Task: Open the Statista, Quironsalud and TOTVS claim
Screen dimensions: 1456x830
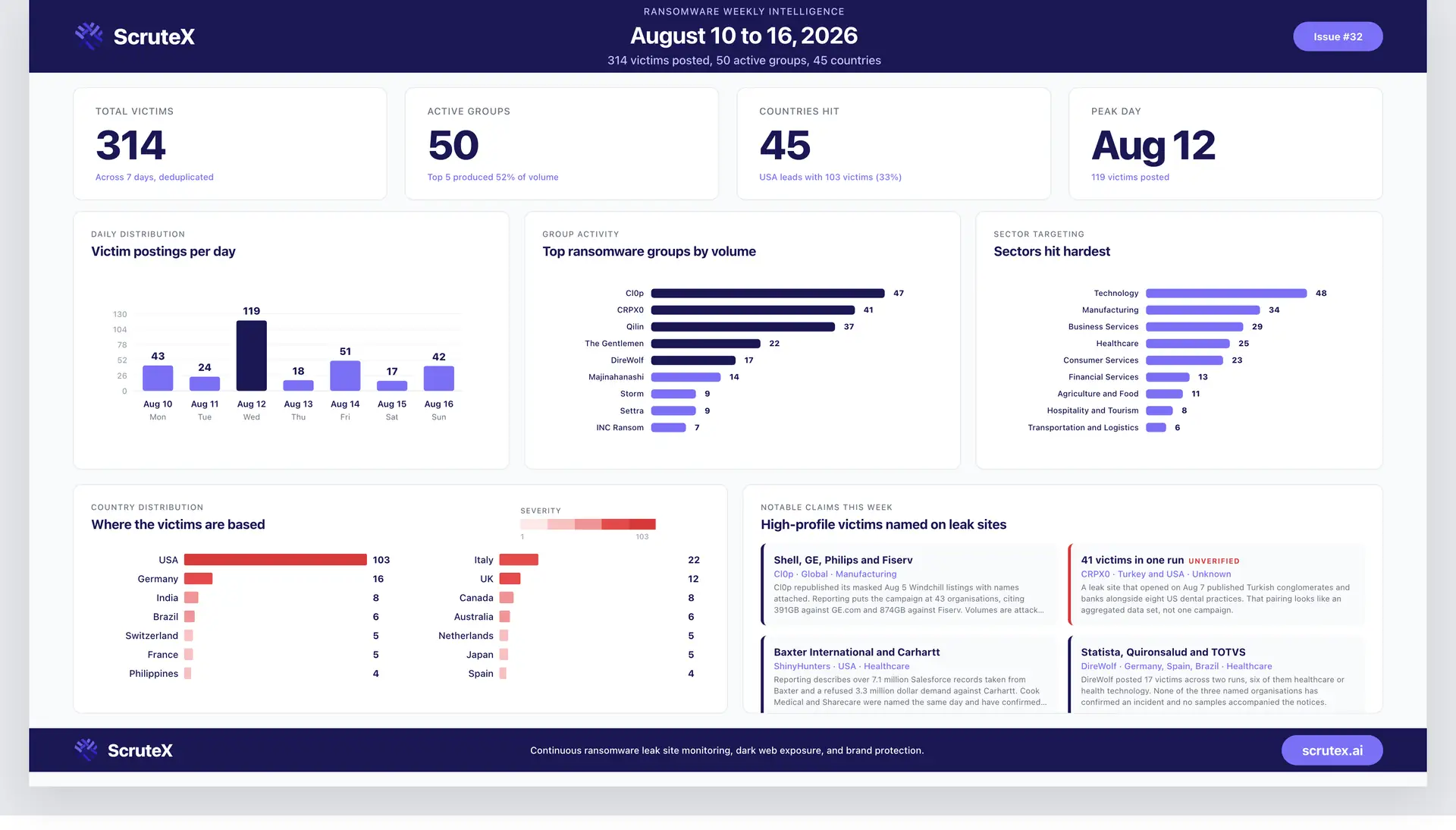Action: coord(1216,674)
